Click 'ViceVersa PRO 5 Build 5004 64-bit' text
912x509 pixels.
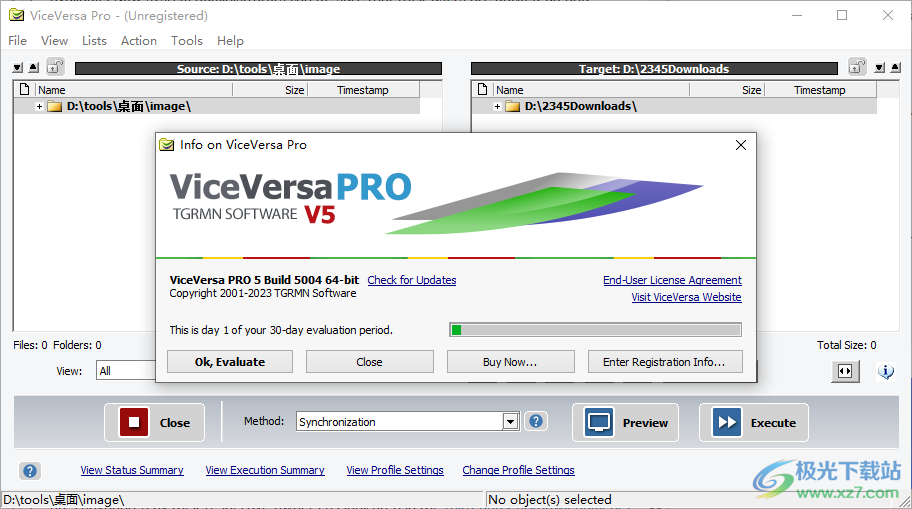click(265, 280)
